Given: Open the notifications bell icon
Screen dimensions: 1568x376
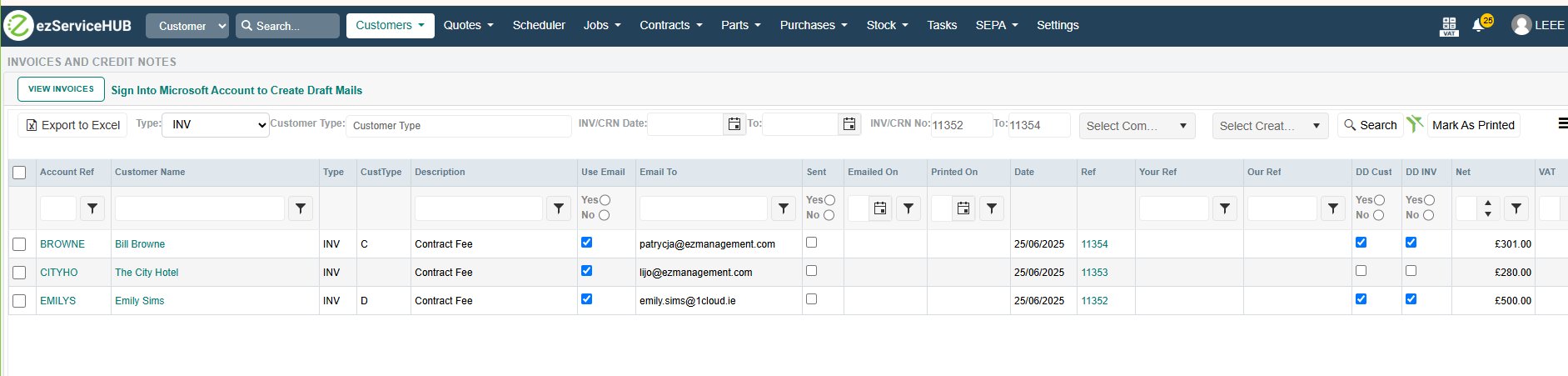Looking at the screenshot, I should 1478,25.
